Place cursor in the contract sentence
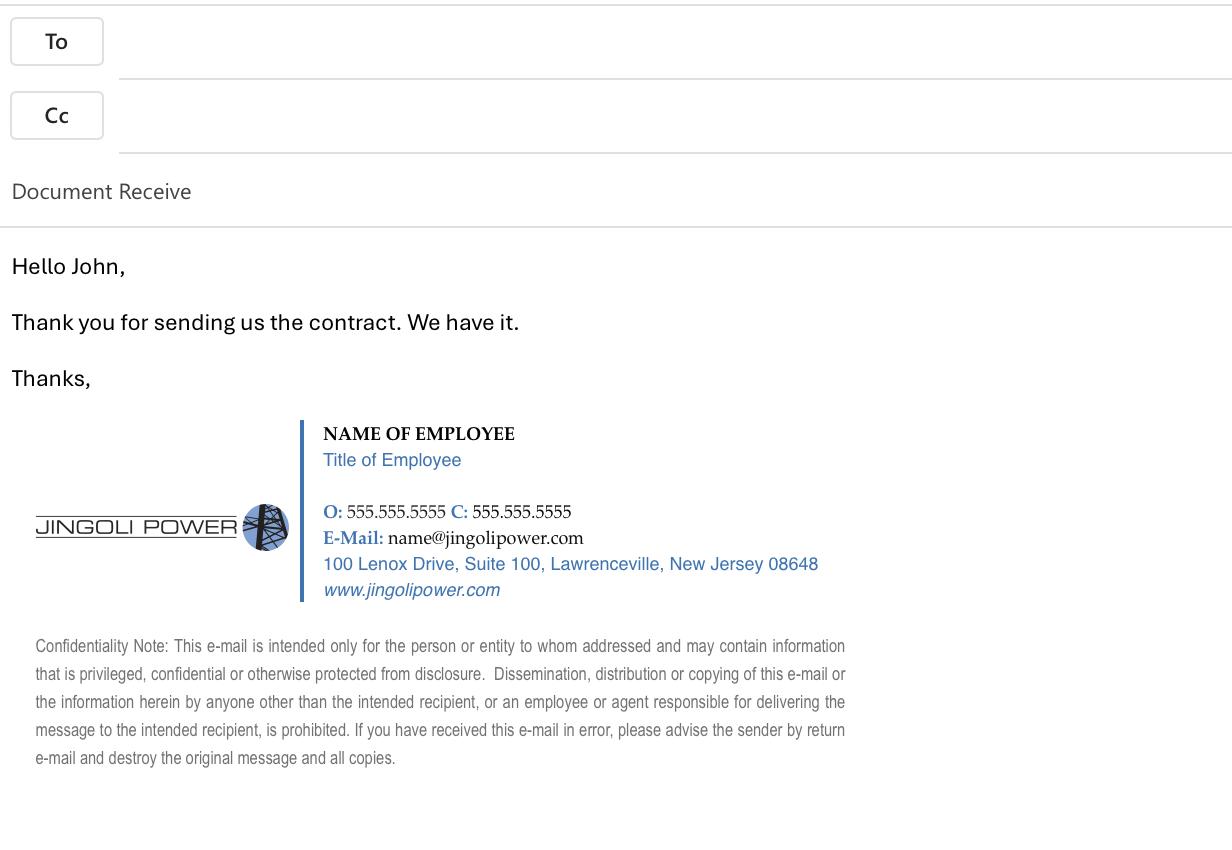 (x=265, y=323)
